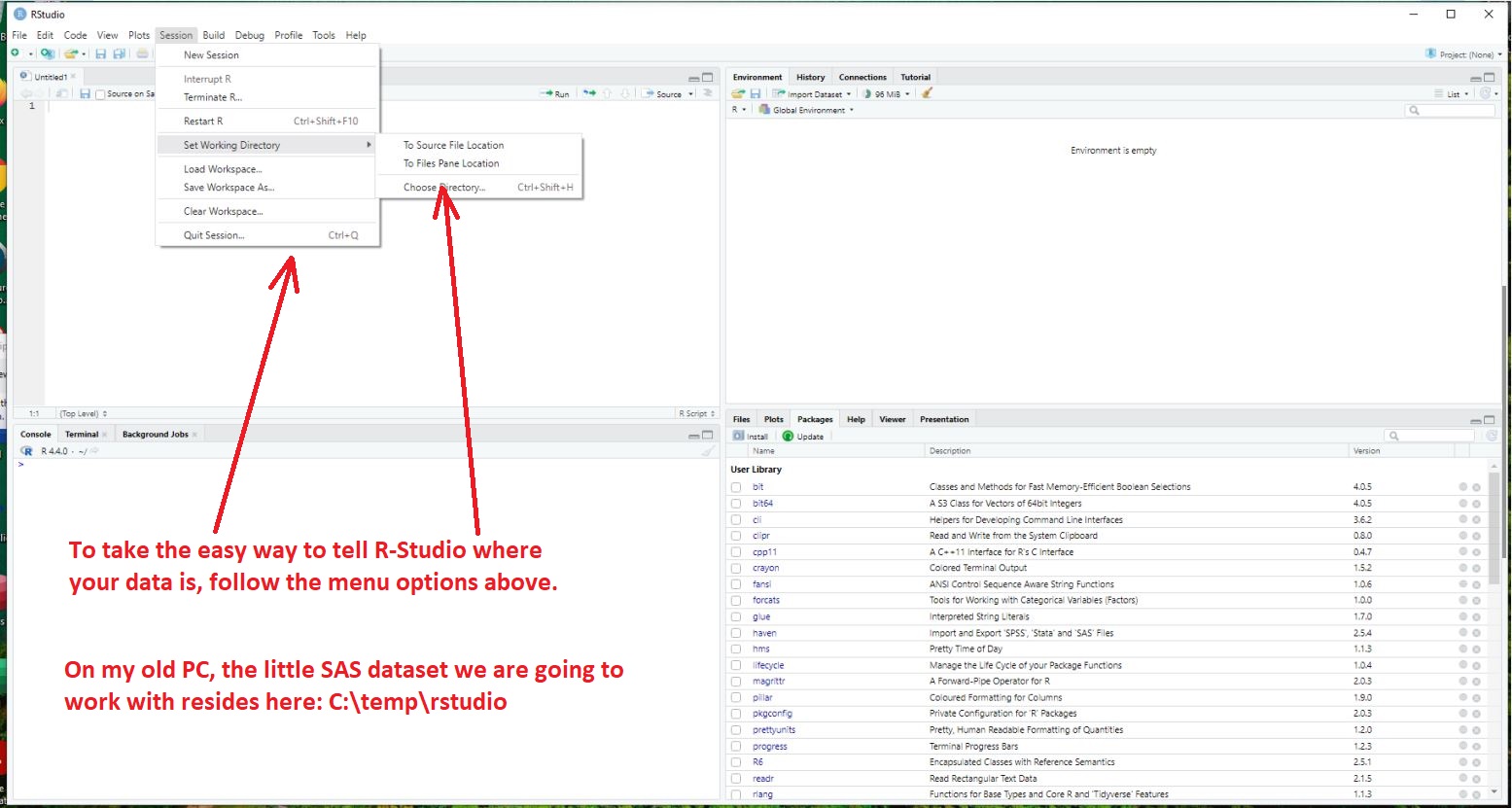Click the New File icon in toolbar
This screenshot has height=808, width=1512.
tap(16, 53)
